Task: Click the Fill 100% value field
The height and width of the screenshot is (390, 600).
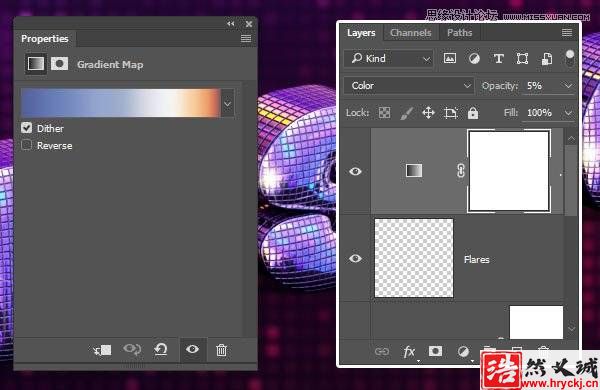Action: 541,113
